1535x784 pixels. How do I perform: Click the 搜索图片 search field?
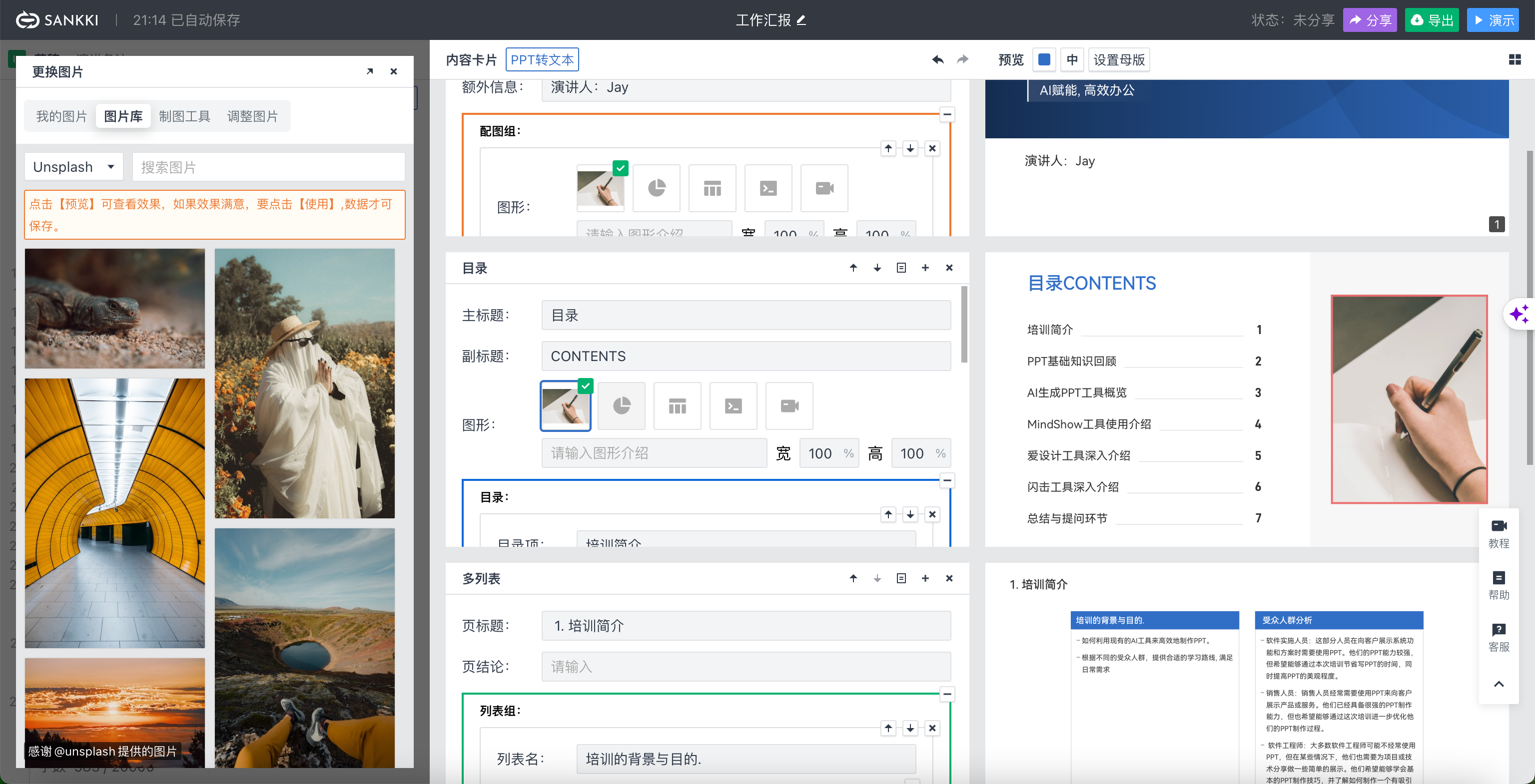pyautogui.click(x=269, y=167)
